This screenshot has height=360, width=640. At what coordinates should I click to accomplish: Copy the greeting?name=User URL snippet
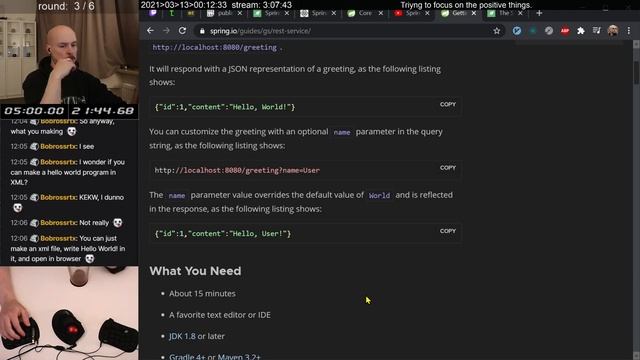point(448,168)
